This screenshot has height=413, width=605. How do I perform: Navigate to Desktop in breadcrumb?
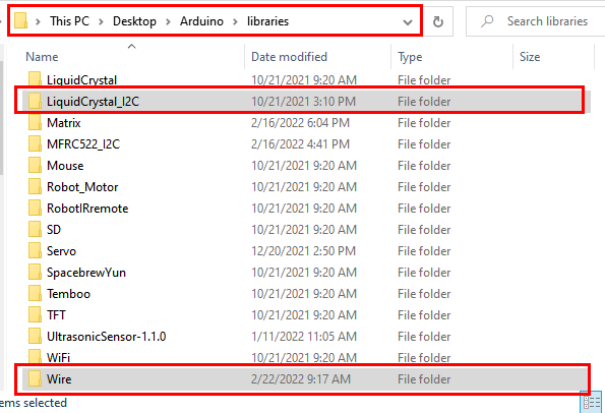pos(134,21)
